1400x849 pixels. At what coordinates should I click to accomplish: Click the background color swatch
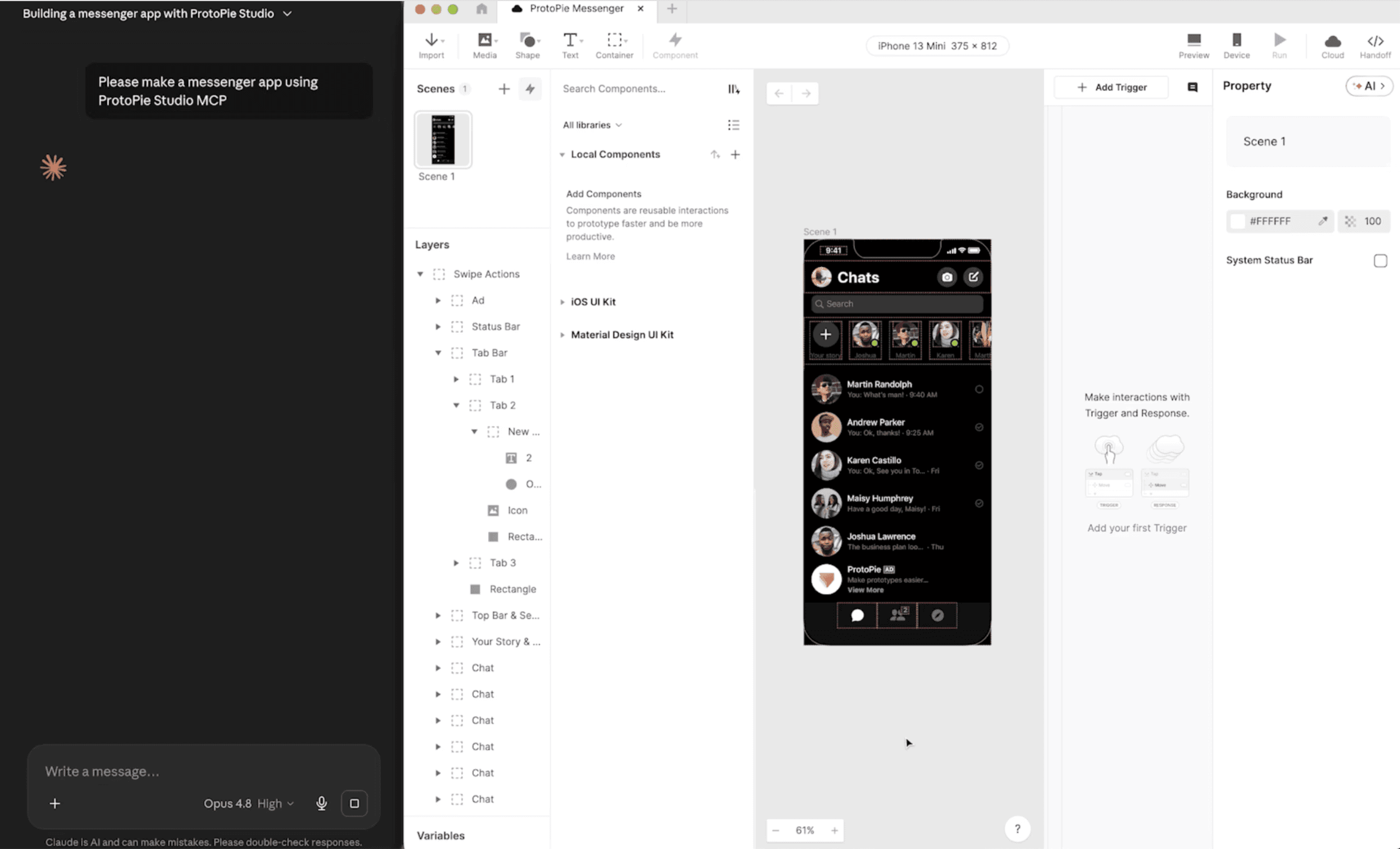(x=1238, y=221)
